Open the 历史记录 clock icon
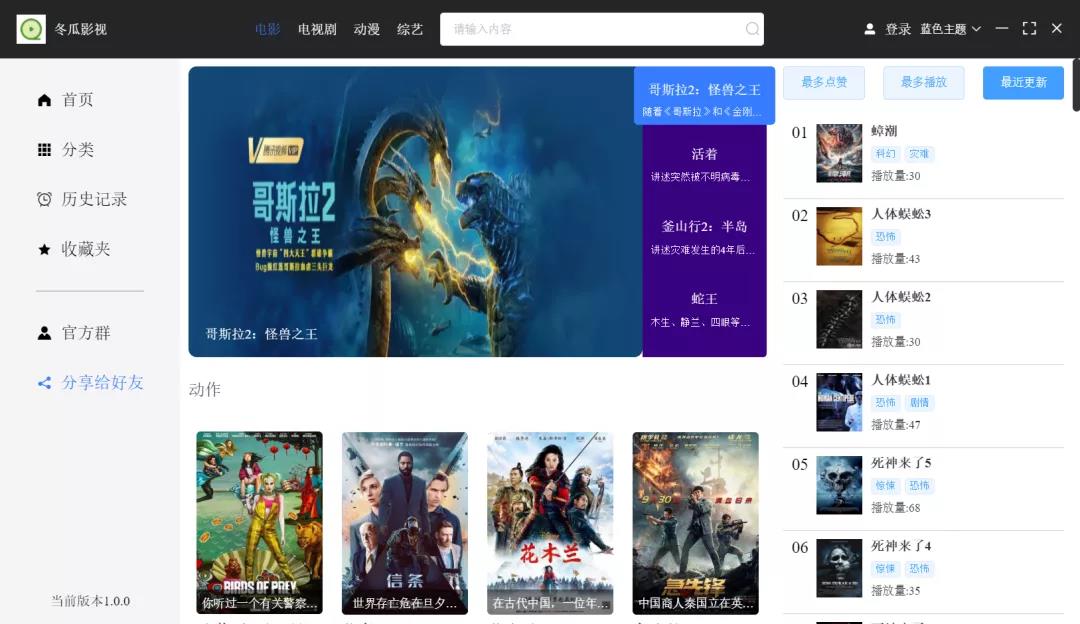 pyautogui.click(x=44, y=199)
